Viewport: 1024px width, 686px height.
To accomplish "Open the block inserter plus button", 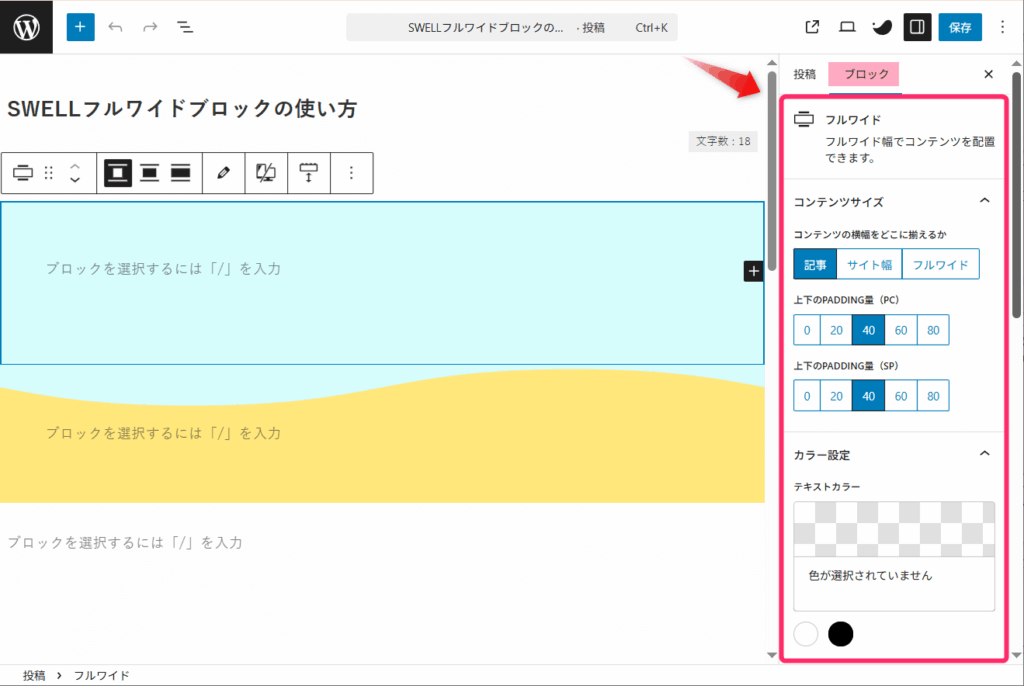I will pyautogui.click(x=80, y=27).
